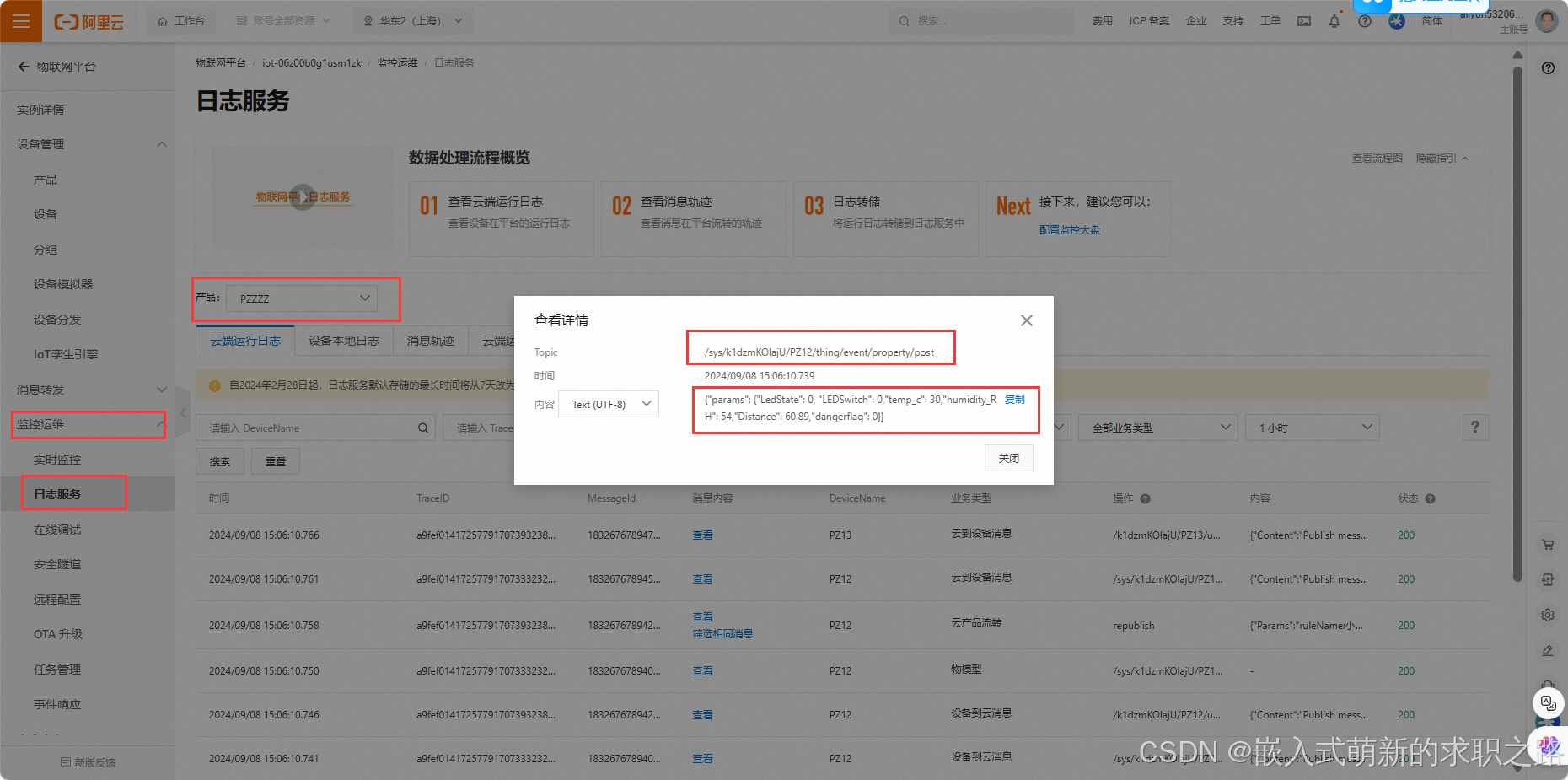
Task: Switch to the 云端运行日志 tab
Action: pyautogui.click(x=245, y=341)
